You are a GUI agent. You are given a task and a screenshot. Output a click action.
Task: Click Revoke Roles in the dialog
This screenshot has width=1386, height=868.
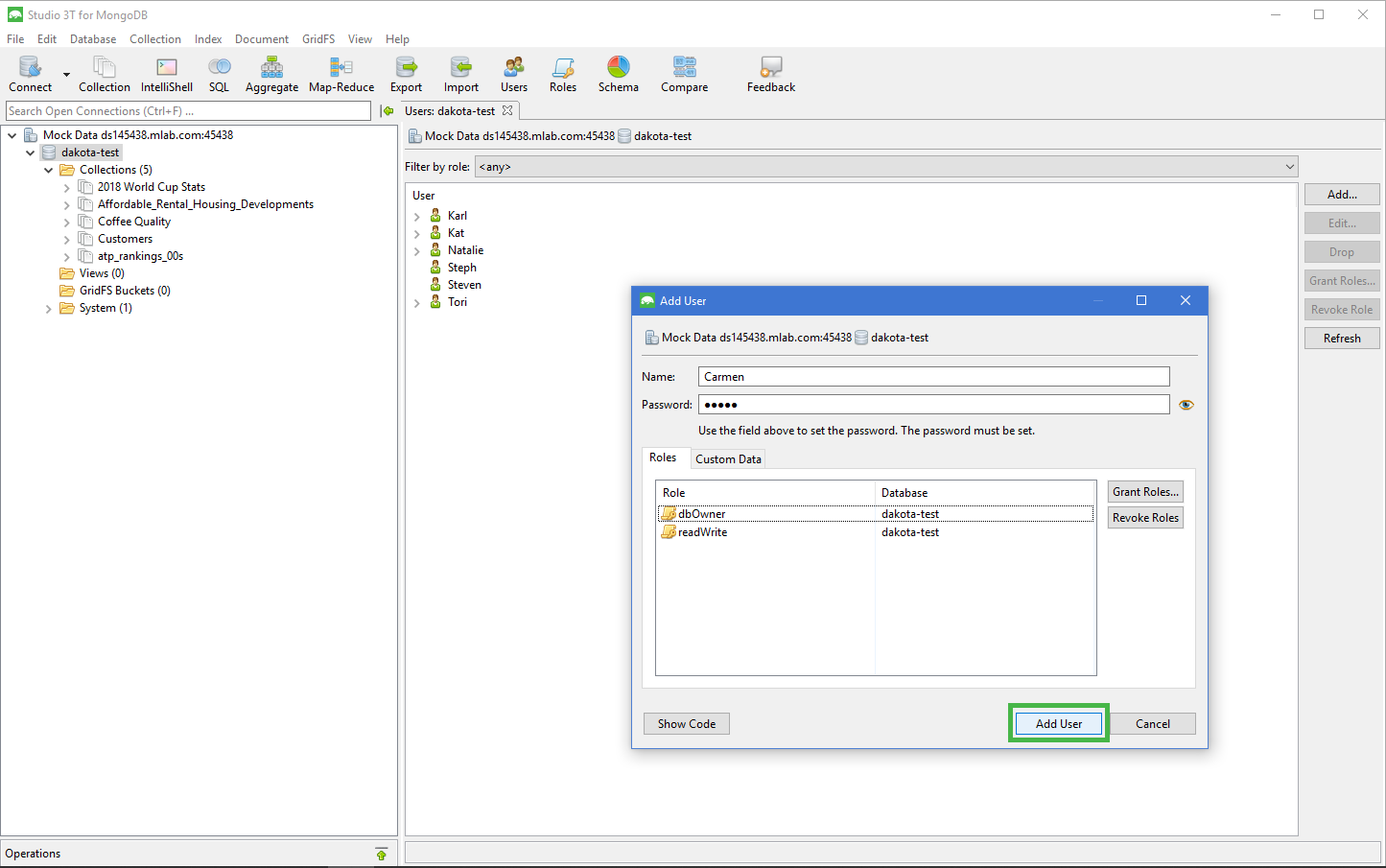(x=1145, y=518)
